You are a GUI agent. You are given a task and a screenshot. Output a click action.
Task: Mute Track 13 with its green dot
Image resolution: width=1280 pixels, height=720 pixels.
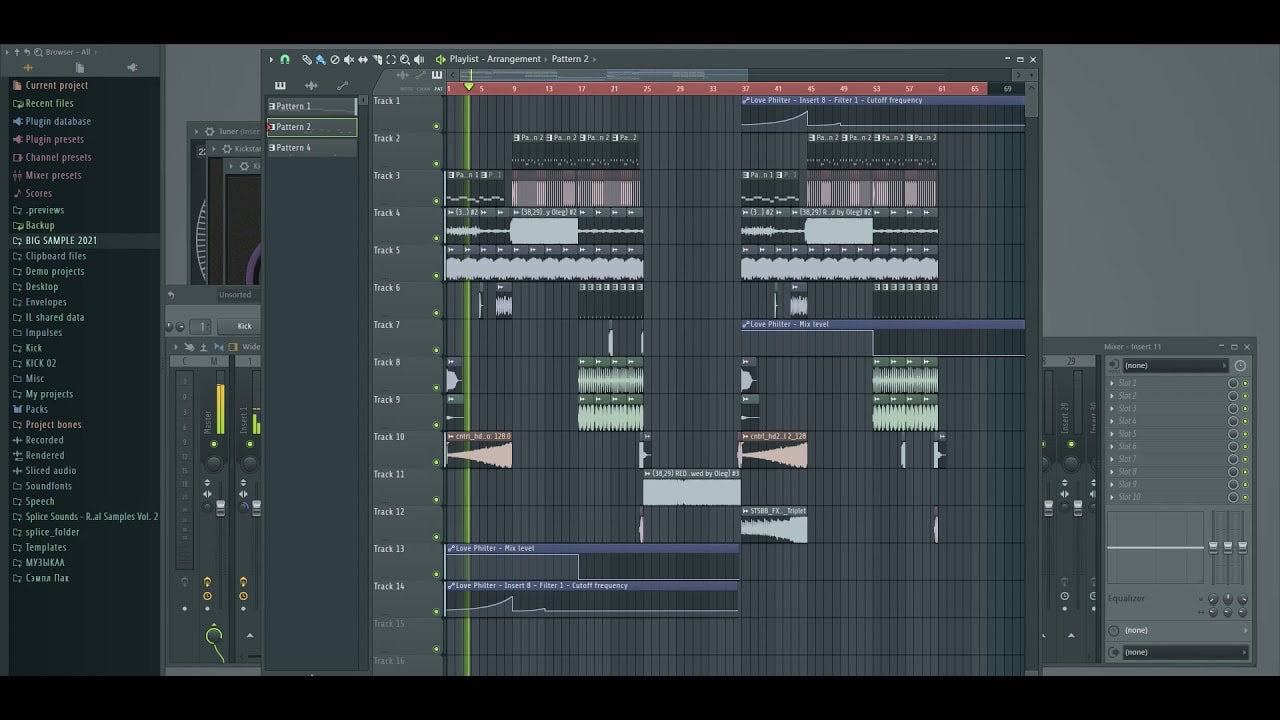tap(436, 574)
